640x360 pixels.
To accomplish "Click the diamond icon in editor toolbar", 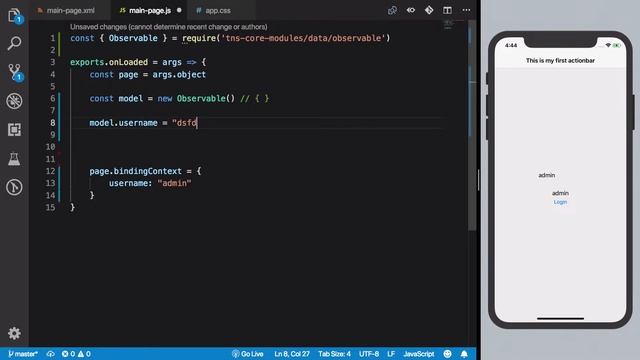I will coord(429,10).
